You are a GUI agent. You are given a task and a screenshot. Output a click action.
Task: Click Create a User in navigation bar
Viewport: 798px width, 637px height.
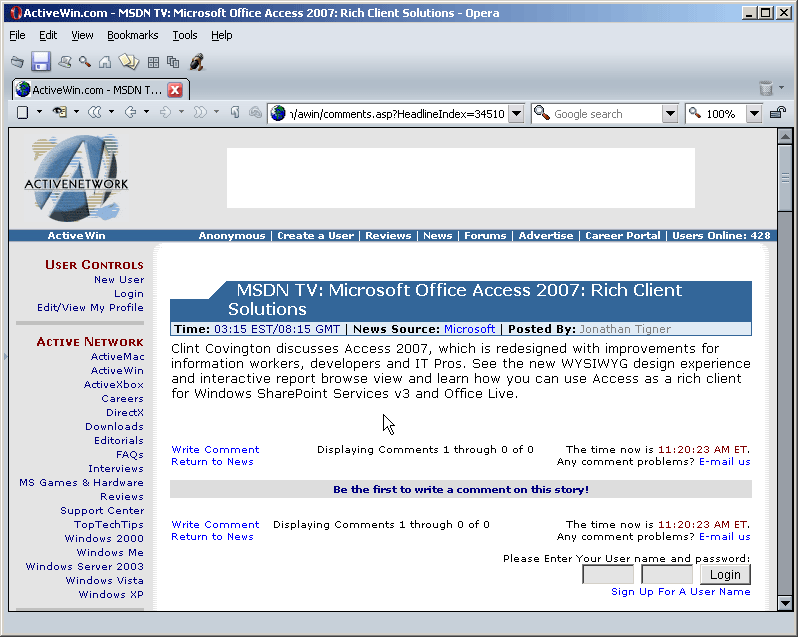click(x=316, y=236)
